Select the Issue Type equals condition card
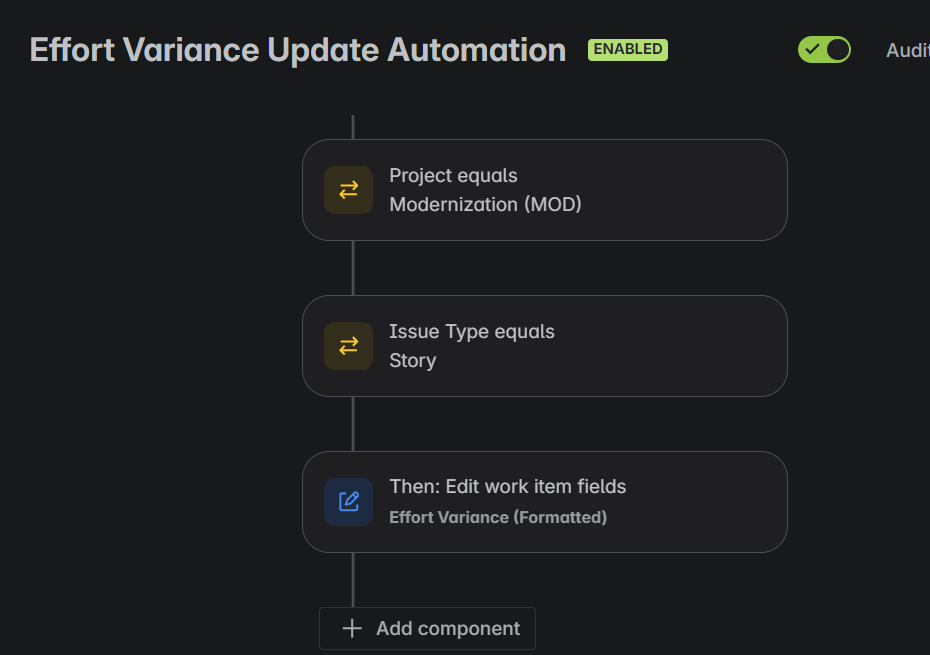The height and width of the screenshot is (655, 930). 544,346
